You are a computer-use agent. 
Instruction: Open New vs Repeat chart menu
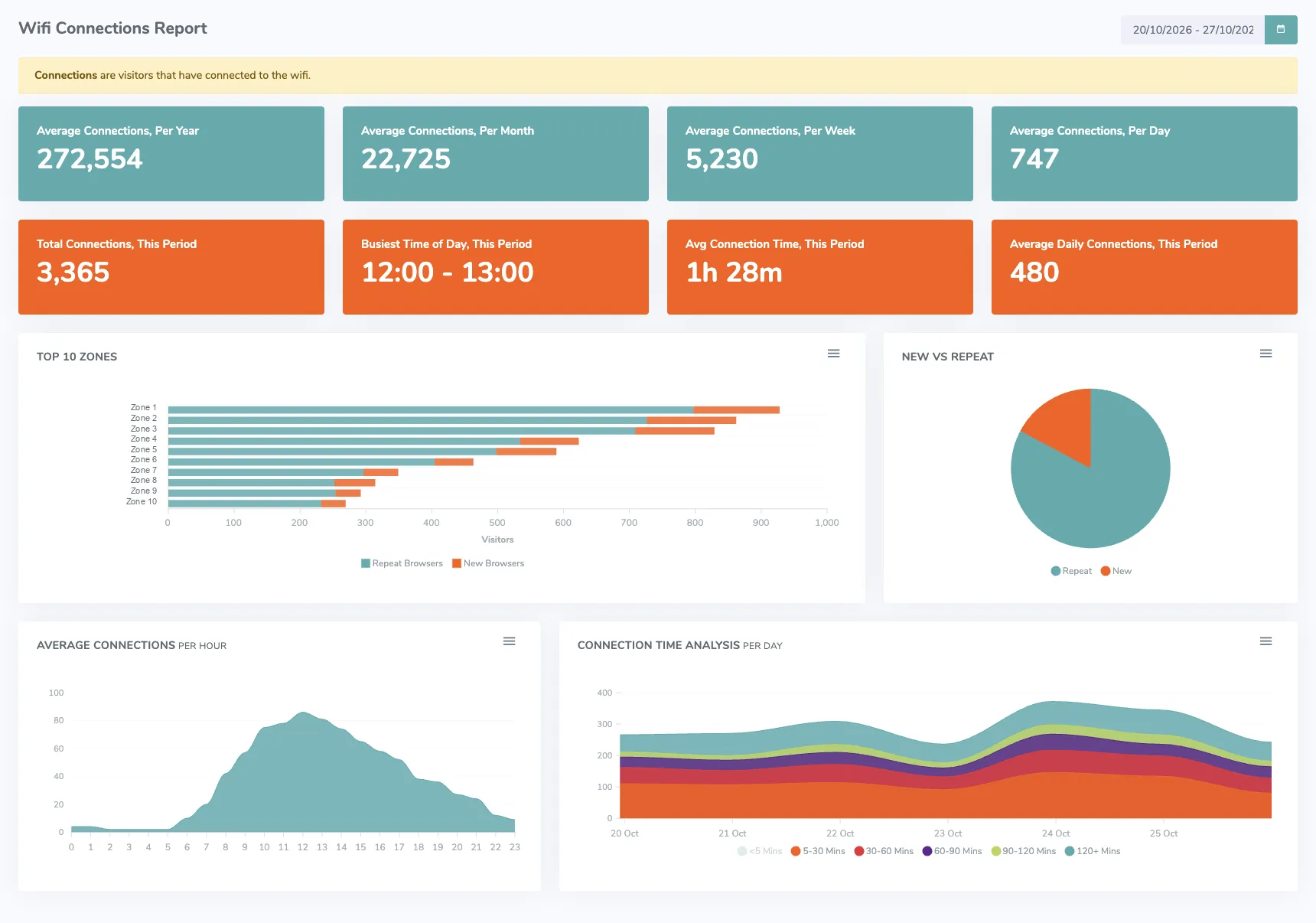(x=1266, y=354)
